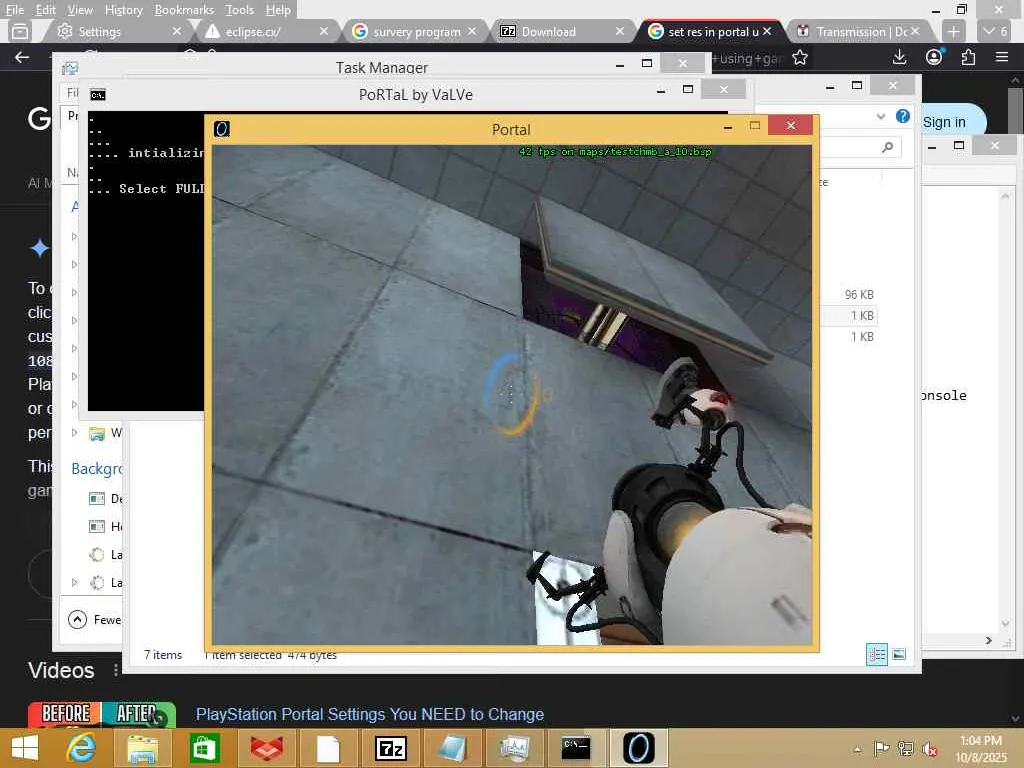Switch to the survery program tab

click(x=413, y=31)
